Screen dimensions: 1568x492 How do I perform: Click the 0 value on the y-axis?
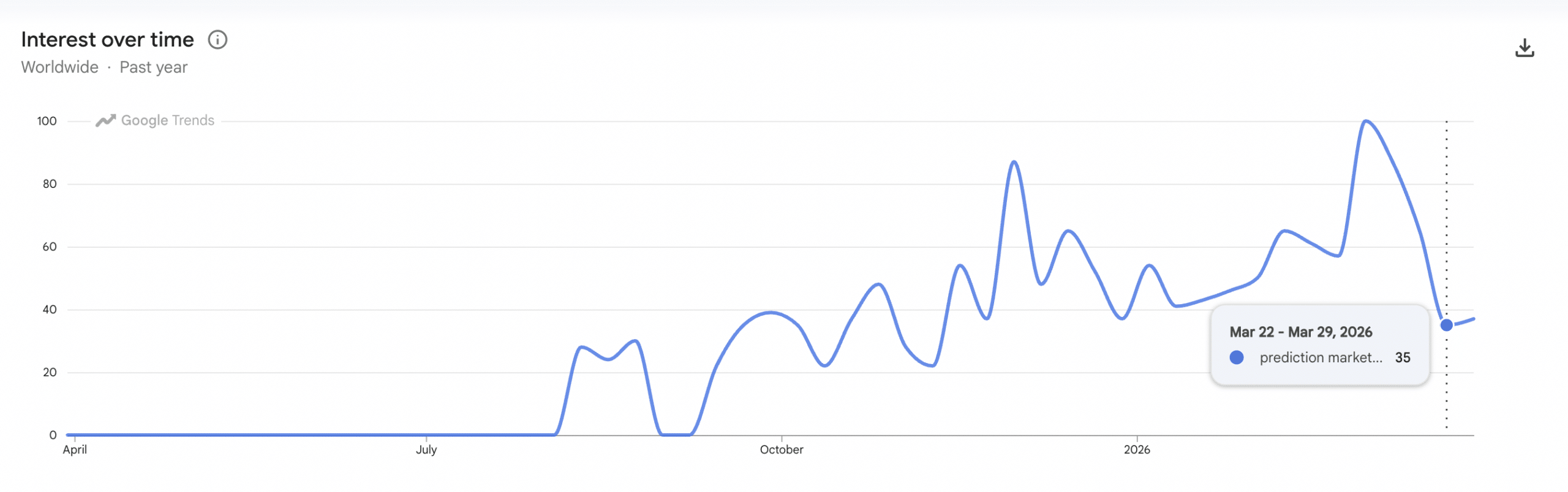pyautogui.click(x=53, y=436)
